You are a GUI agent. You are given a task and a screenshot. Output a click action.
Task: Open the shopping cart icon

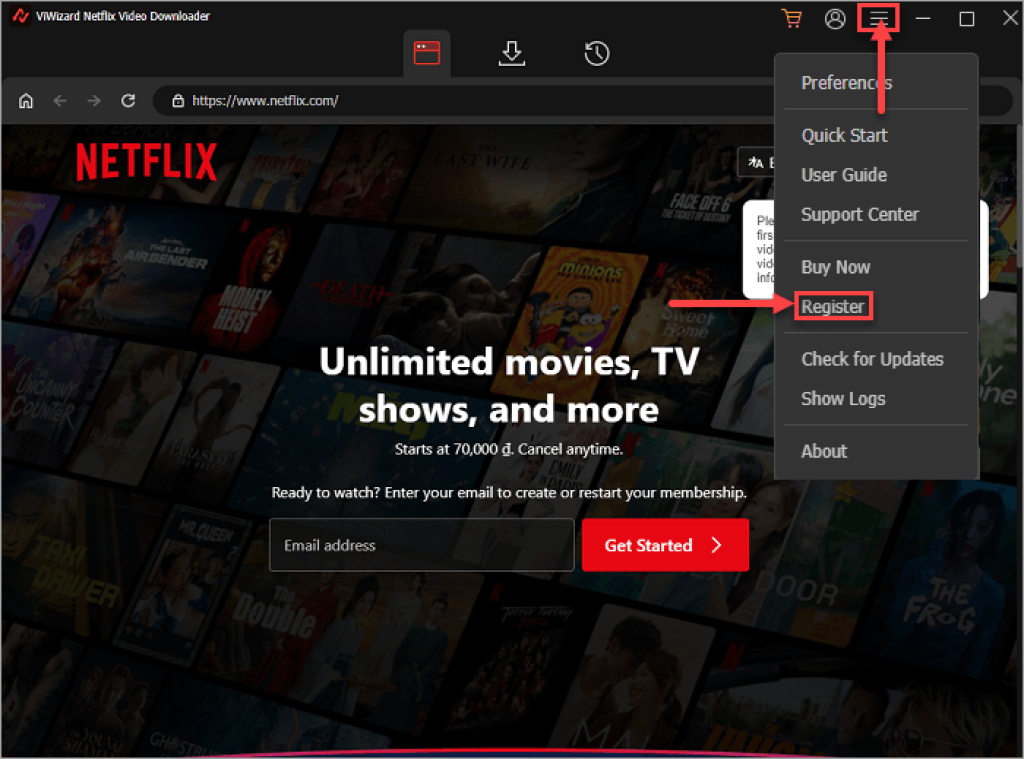791,18
